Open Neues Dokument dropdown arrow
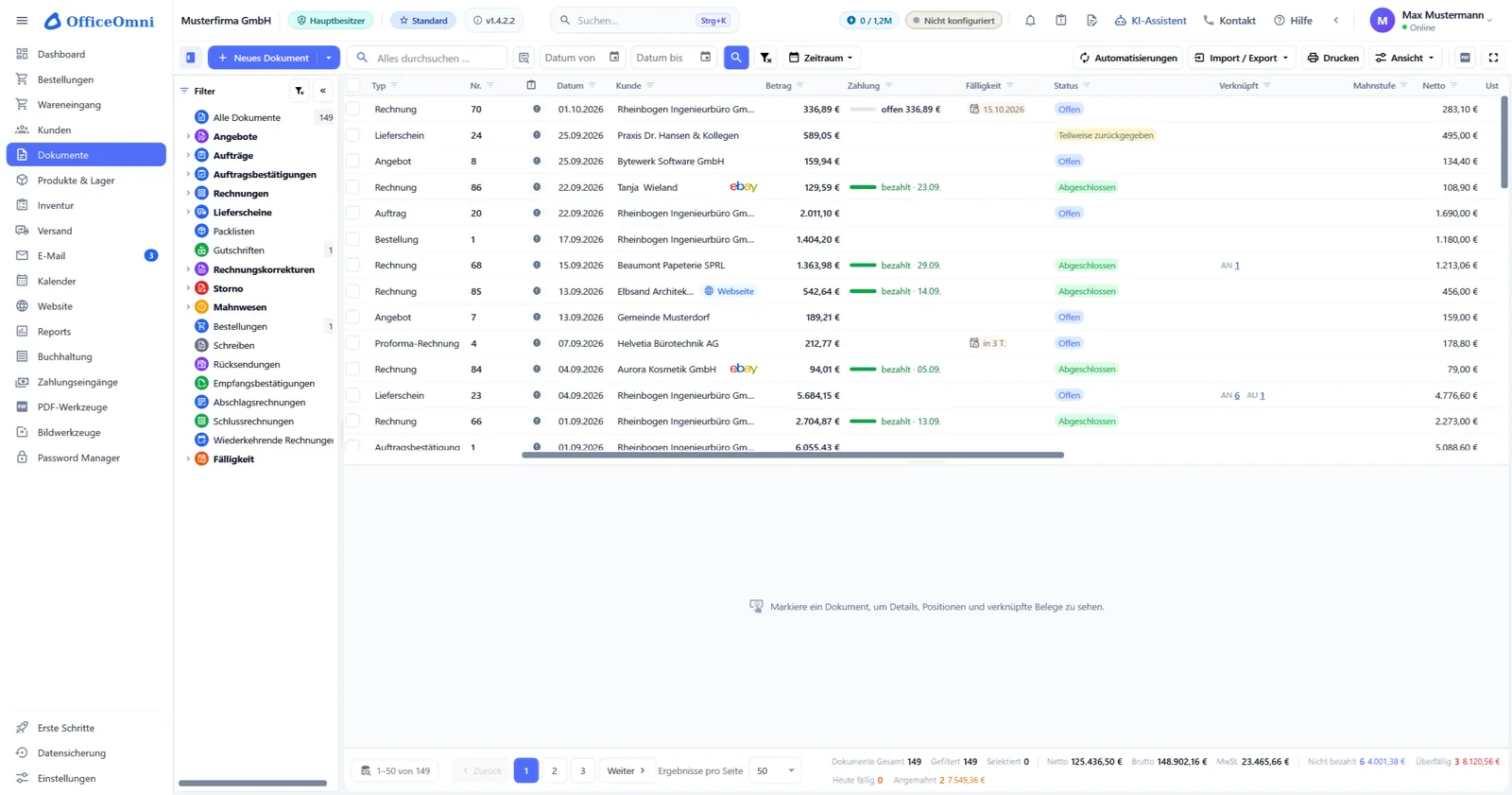1512x795 pixels. [329, 58]
